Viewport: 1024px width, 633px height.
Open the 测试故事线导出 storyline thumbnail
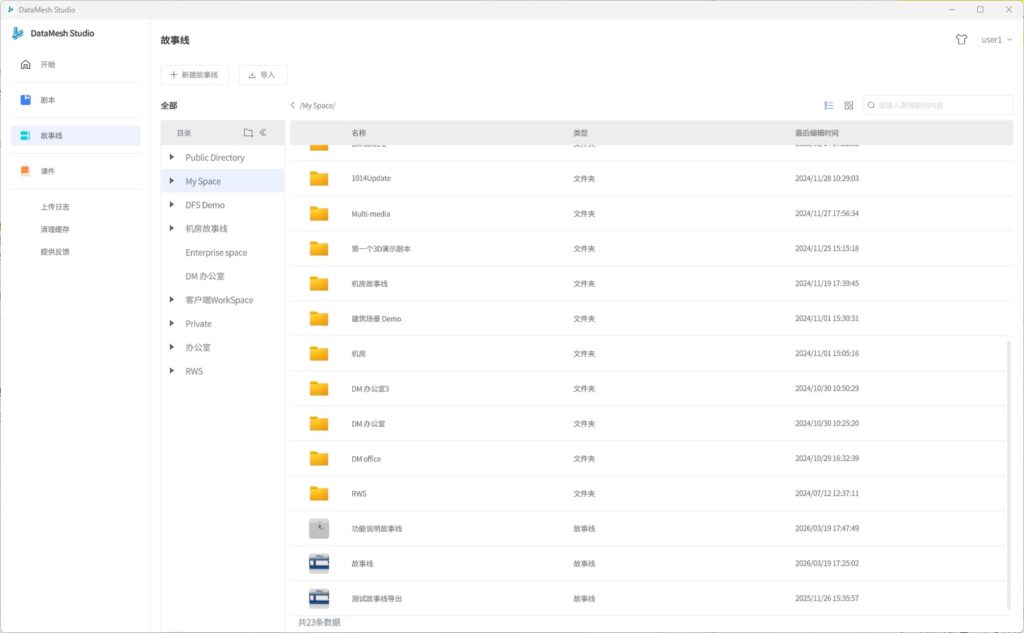319,598
